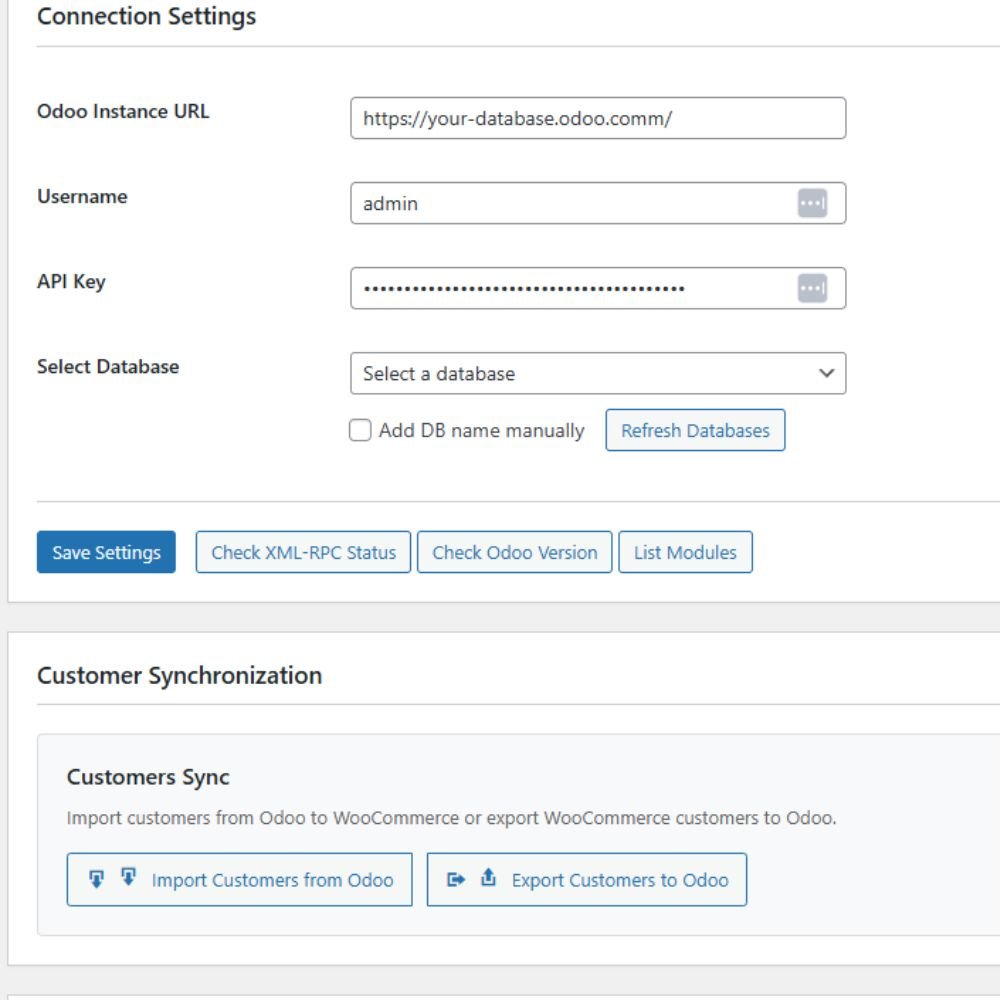Click the 'Add DB name manually' label text
The image size is (1000, 1000).
coord(481,431)
